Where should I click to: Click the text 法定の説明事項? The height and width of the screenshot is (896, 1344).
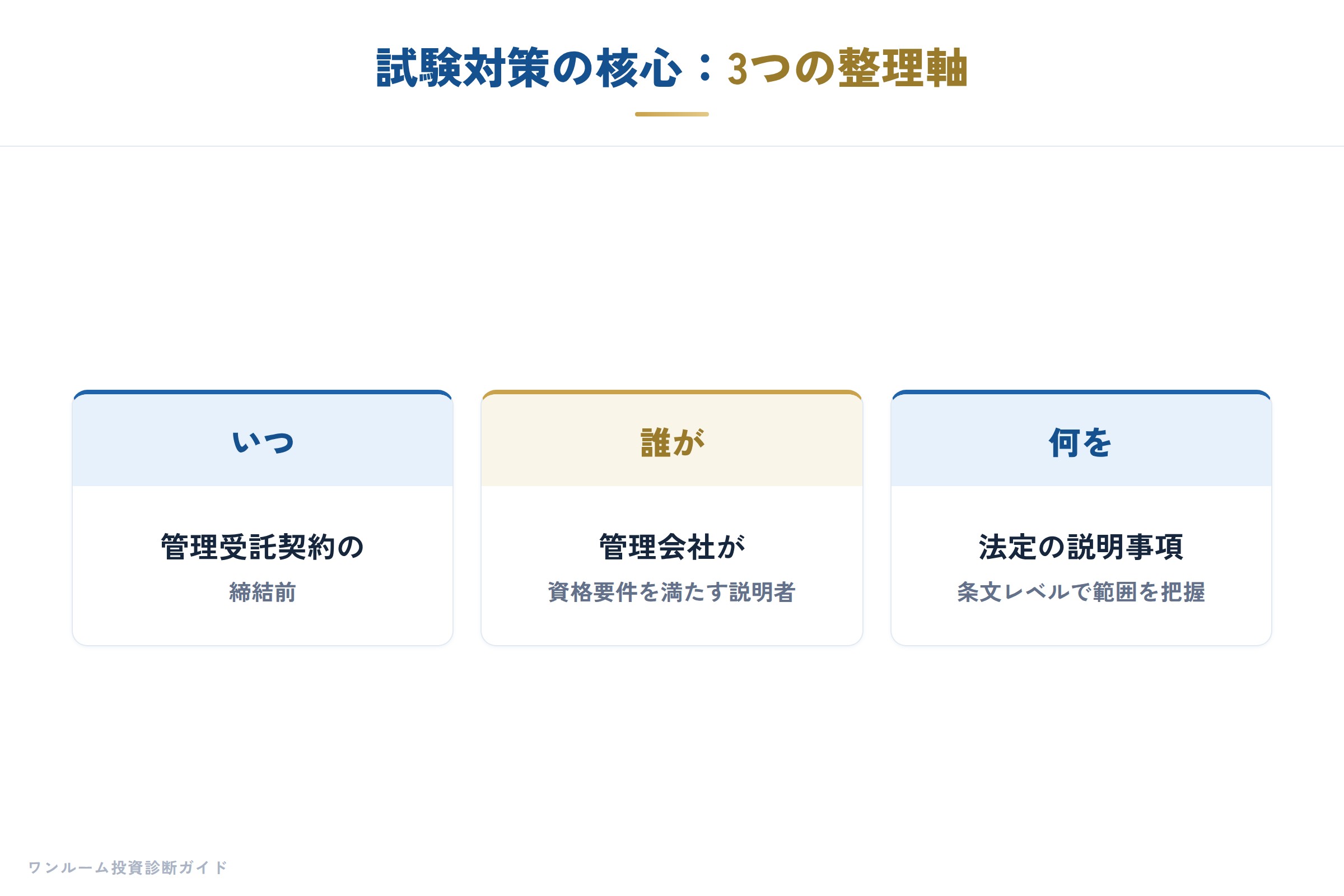pyautogui.click(x=1081, y=547)
